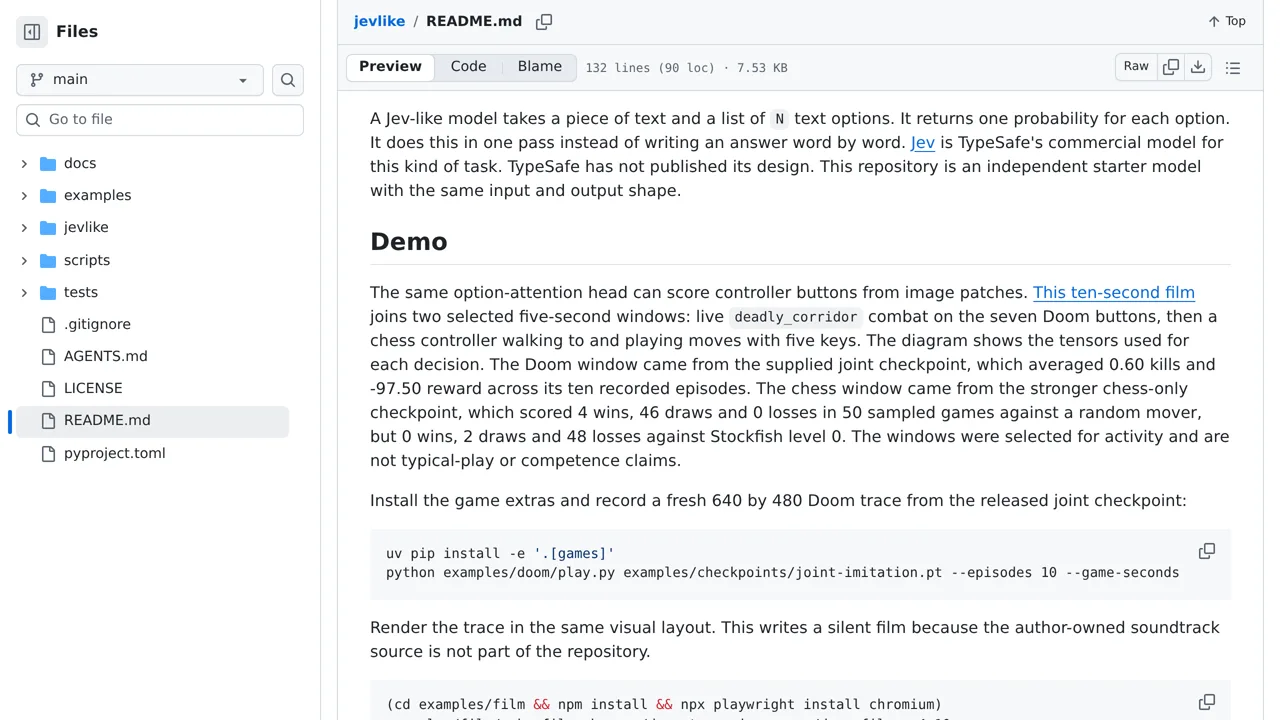Image resolution: width=1280 pixels, height=720 pixels.
Task: Select the .gitignore file name
Action: (x=97, y=324)
